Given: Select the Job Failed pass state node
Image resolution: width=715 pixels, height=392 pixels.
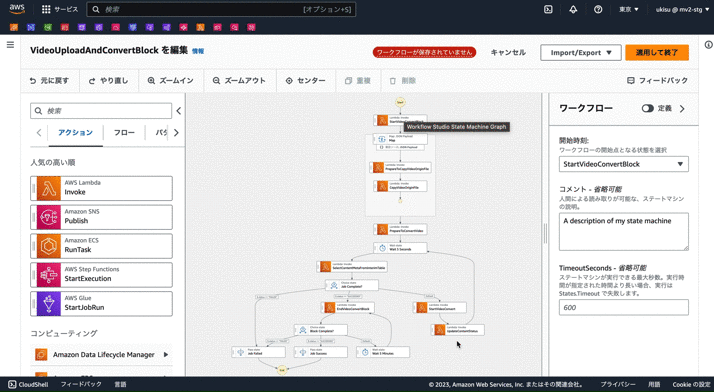Looking at the screenshot, I should (259, 352).
